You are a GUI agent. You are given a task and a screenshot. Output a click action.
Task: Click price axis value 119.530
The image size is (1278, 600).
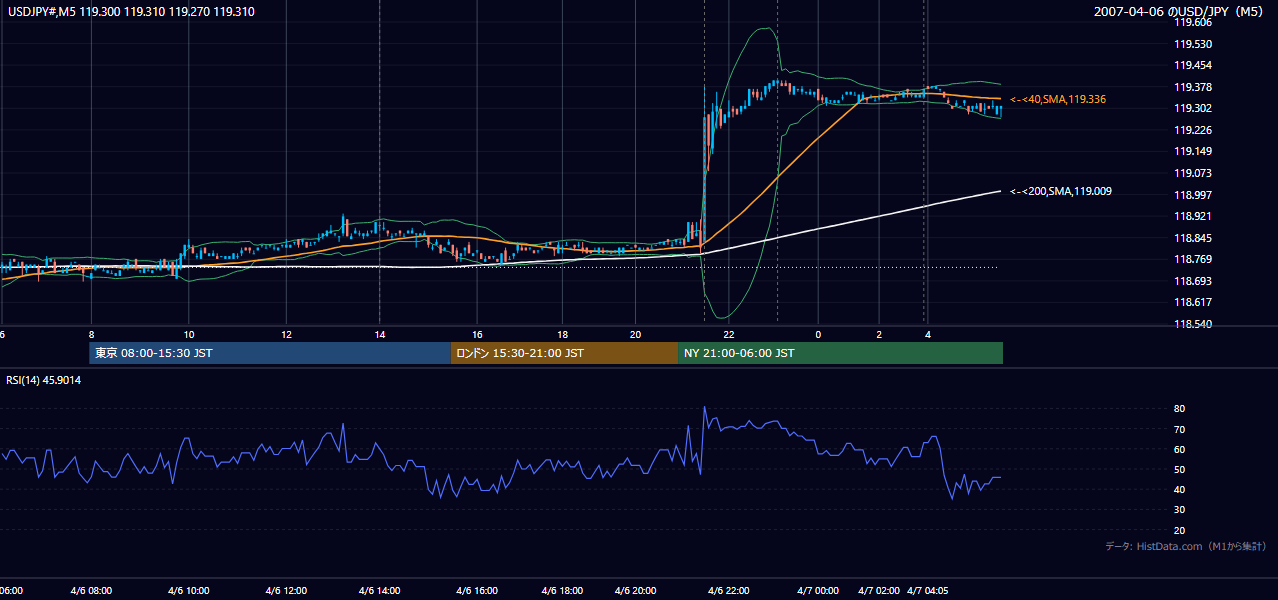[x=1192, y=44]
